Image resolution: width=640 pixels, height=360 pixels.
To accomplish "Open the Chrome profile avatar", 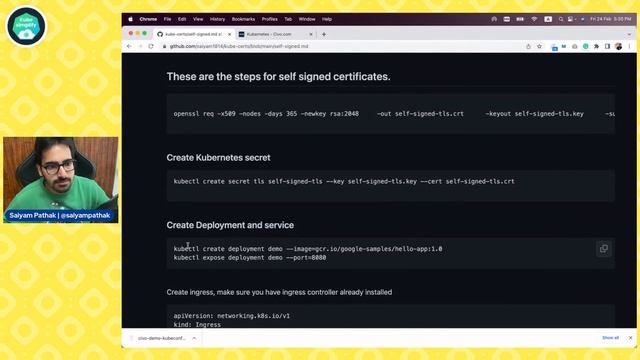I will 618,47.
